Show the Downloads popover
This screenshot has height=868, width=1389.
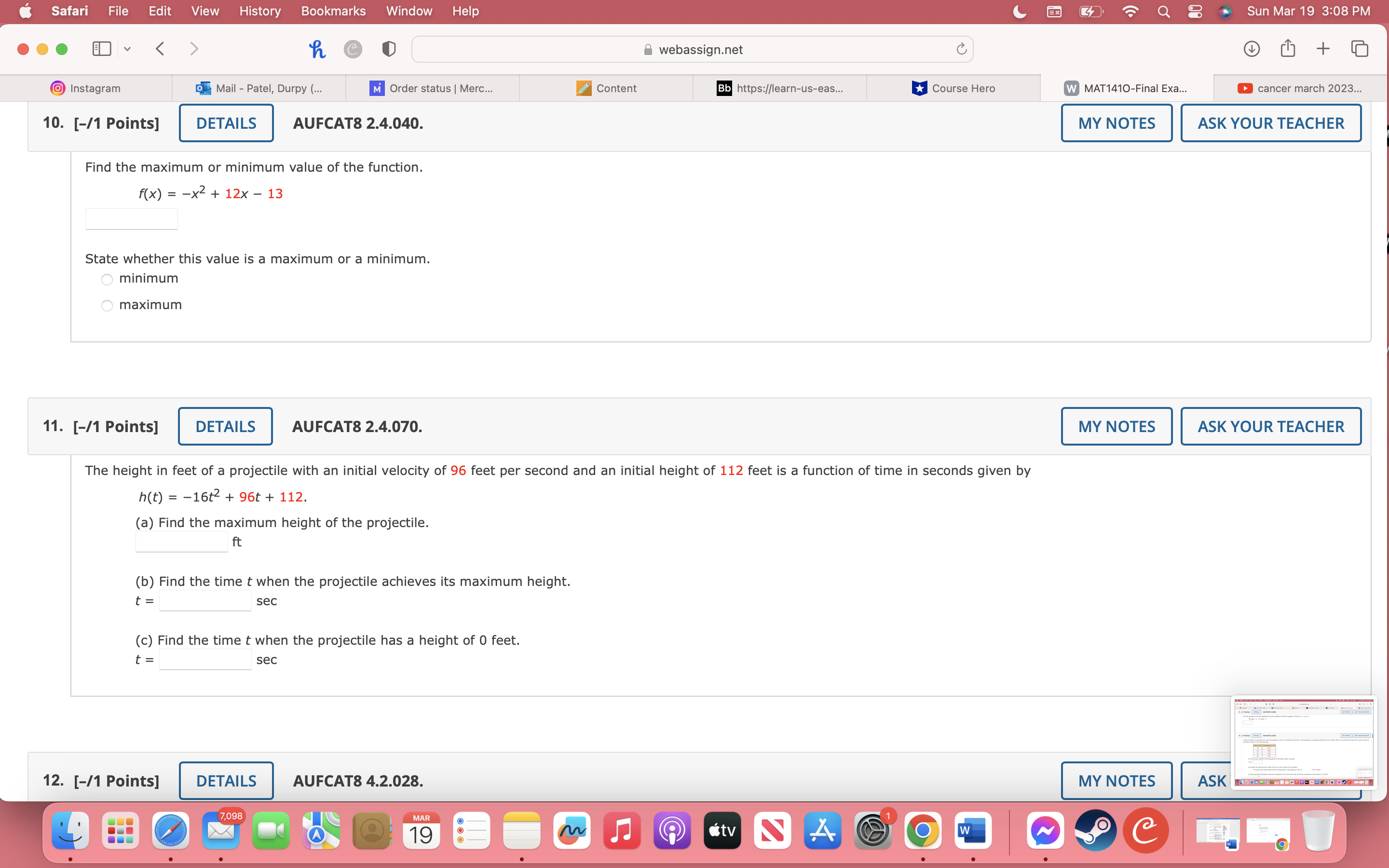coord(1251,49)
